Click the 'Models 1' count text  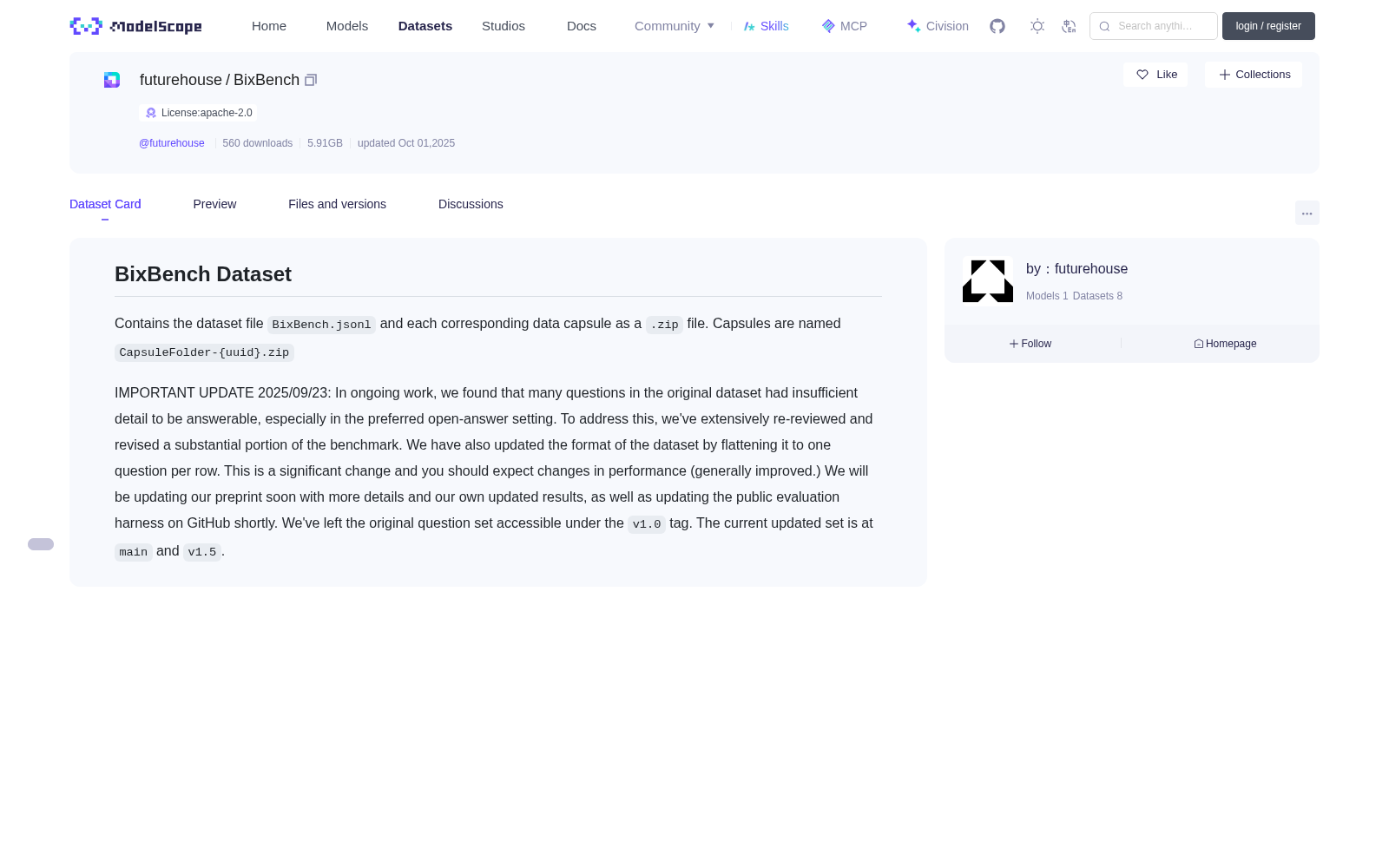[1047, 296]
